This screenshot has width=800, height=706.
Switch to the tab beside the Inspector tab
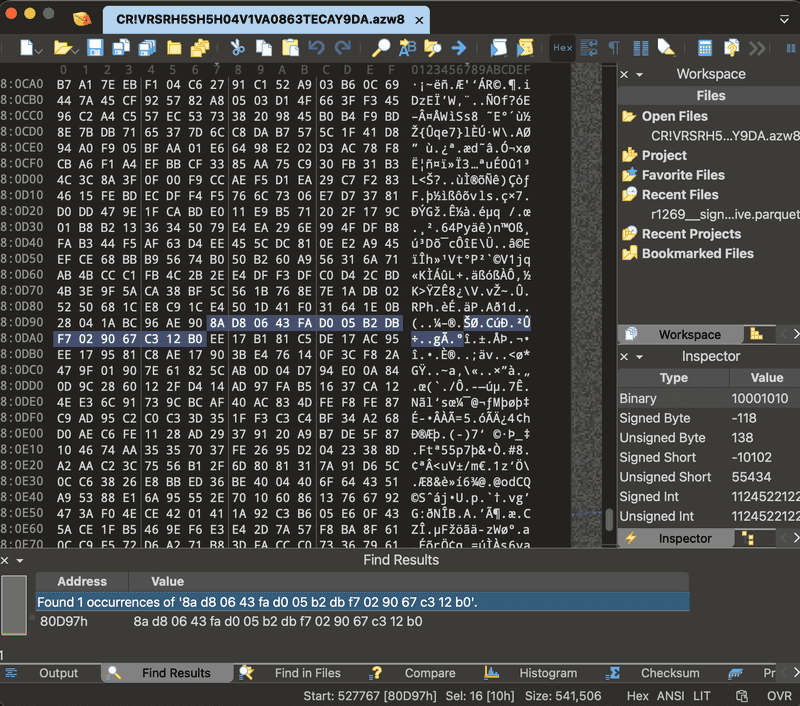pyautogui.click(x=748, y=539)
